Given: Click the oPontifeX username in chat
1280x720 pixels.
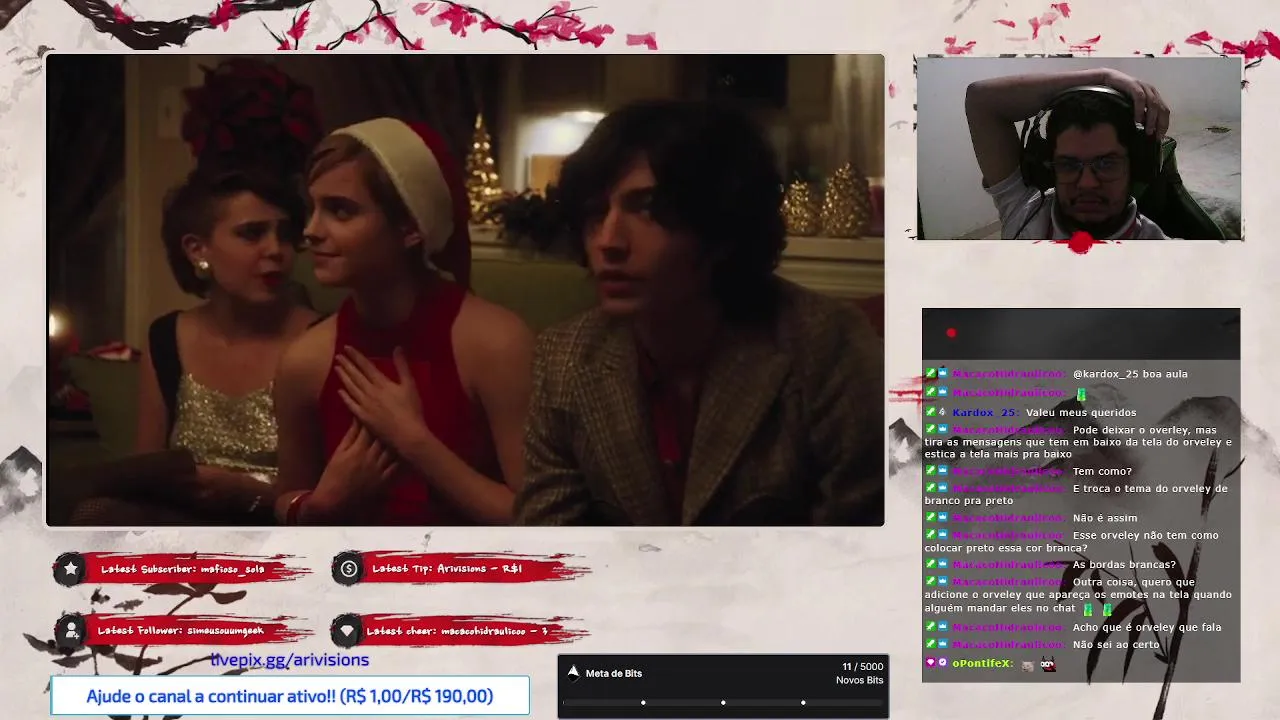Looking at the screenshot, I should click(x=982, y=663).
